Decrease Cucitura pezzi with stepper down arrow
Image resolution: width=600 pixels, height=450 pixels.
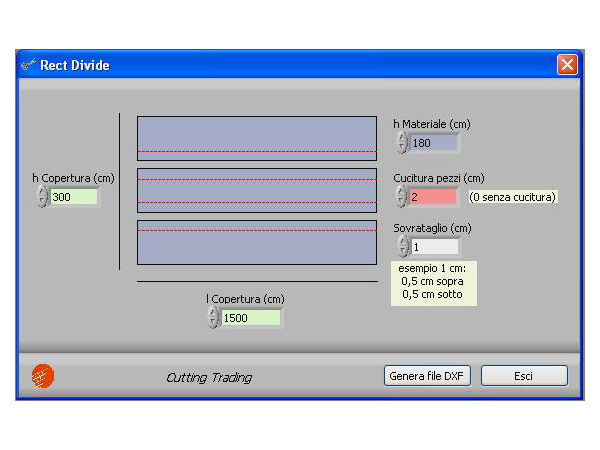401,201
